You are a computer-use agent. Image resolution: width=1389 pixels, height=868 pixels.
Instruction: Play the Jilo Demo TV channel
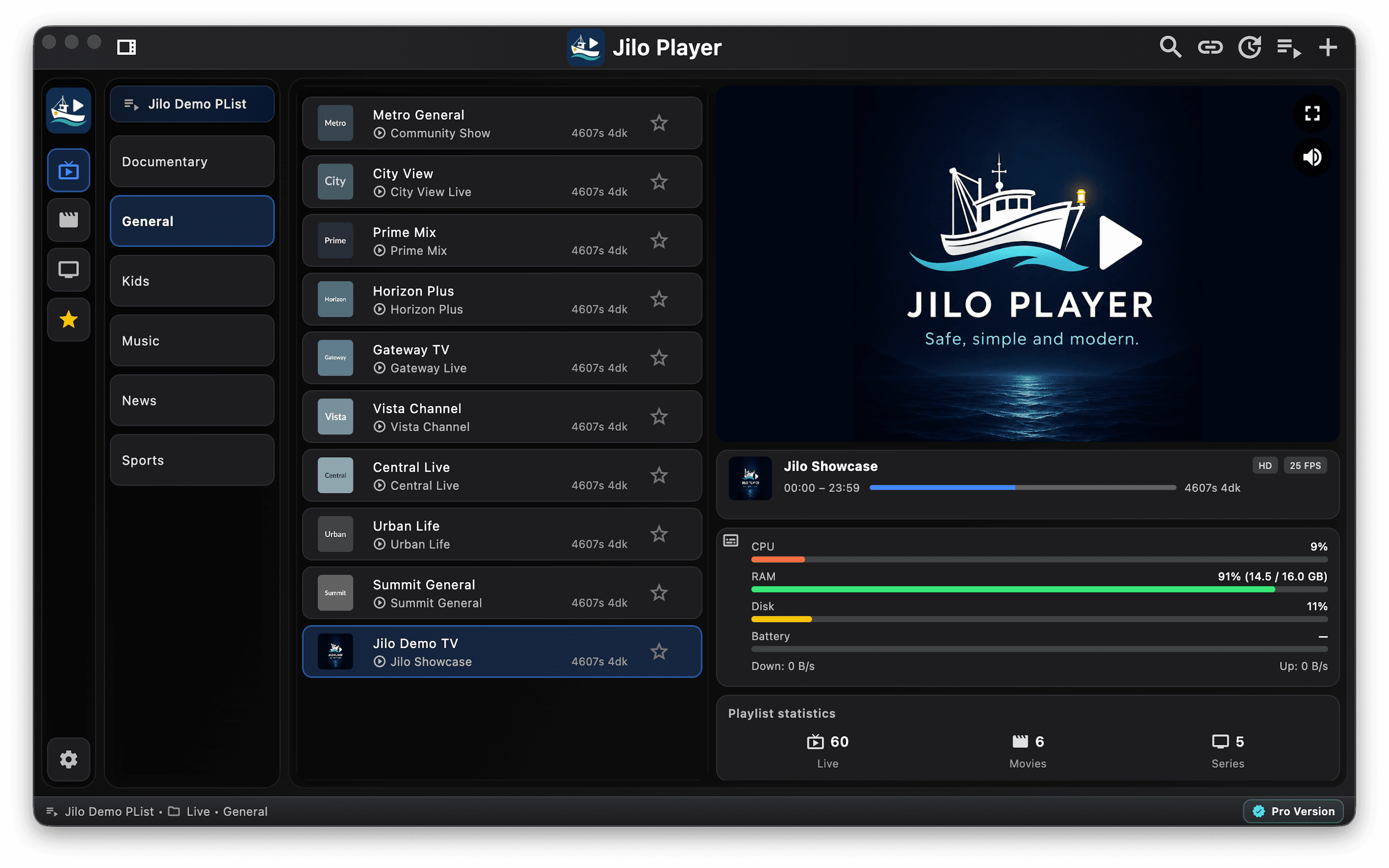click(x=502, y=651)
